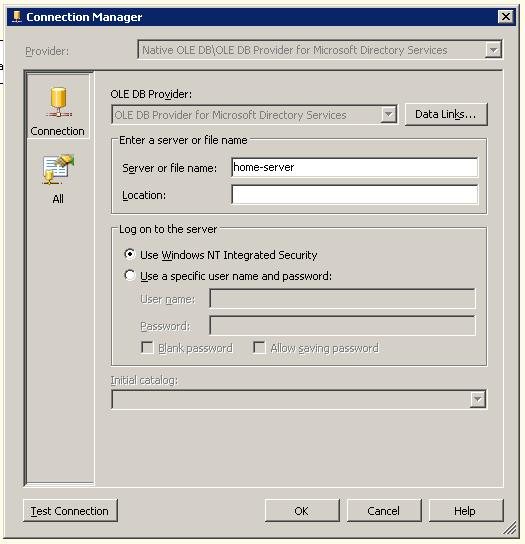Click the Server or file name field
The height and width of the screenshot is (544, 525).
354,167
